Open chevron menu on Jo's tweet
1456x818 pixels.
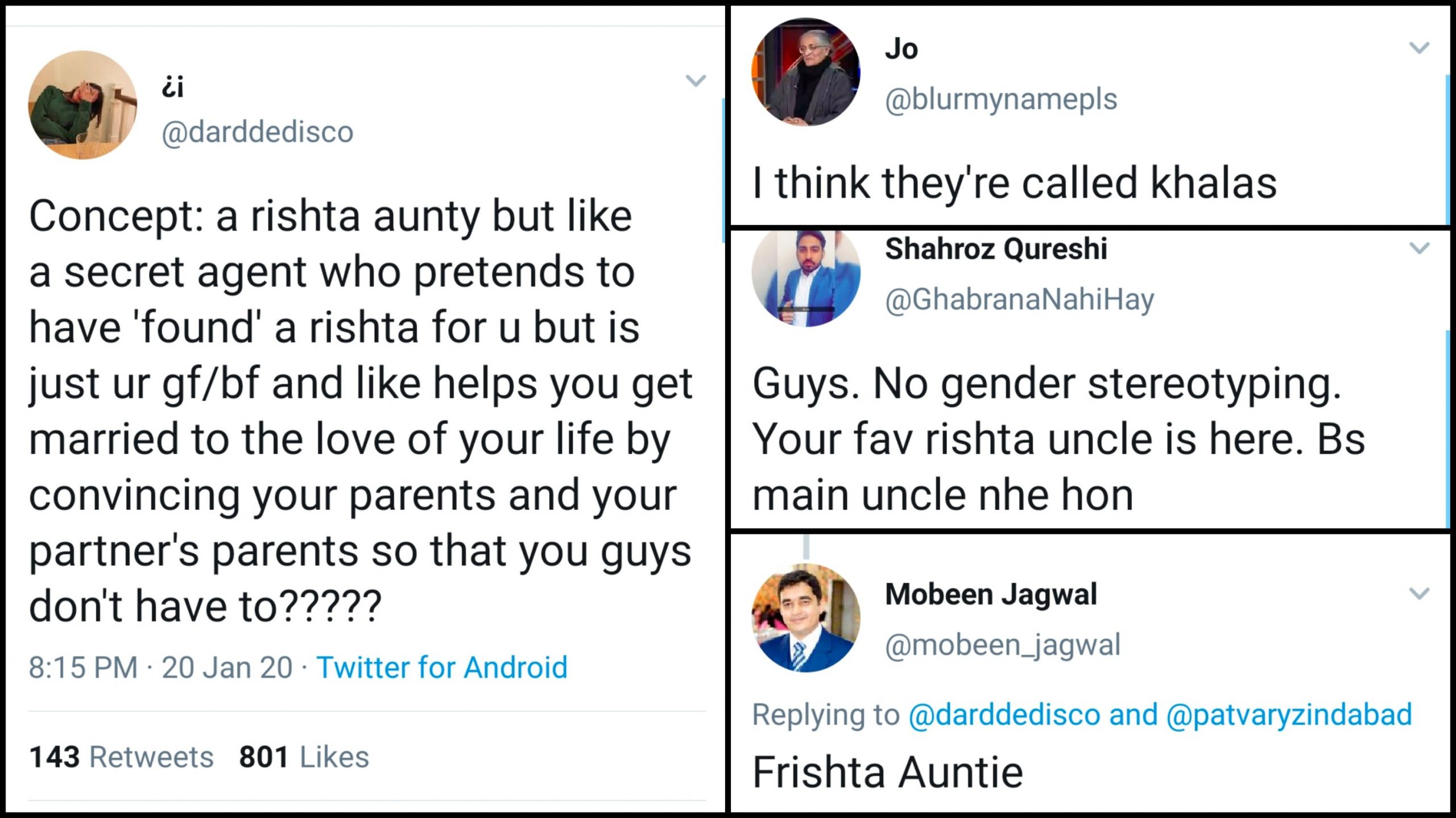tap(1420, 48)
